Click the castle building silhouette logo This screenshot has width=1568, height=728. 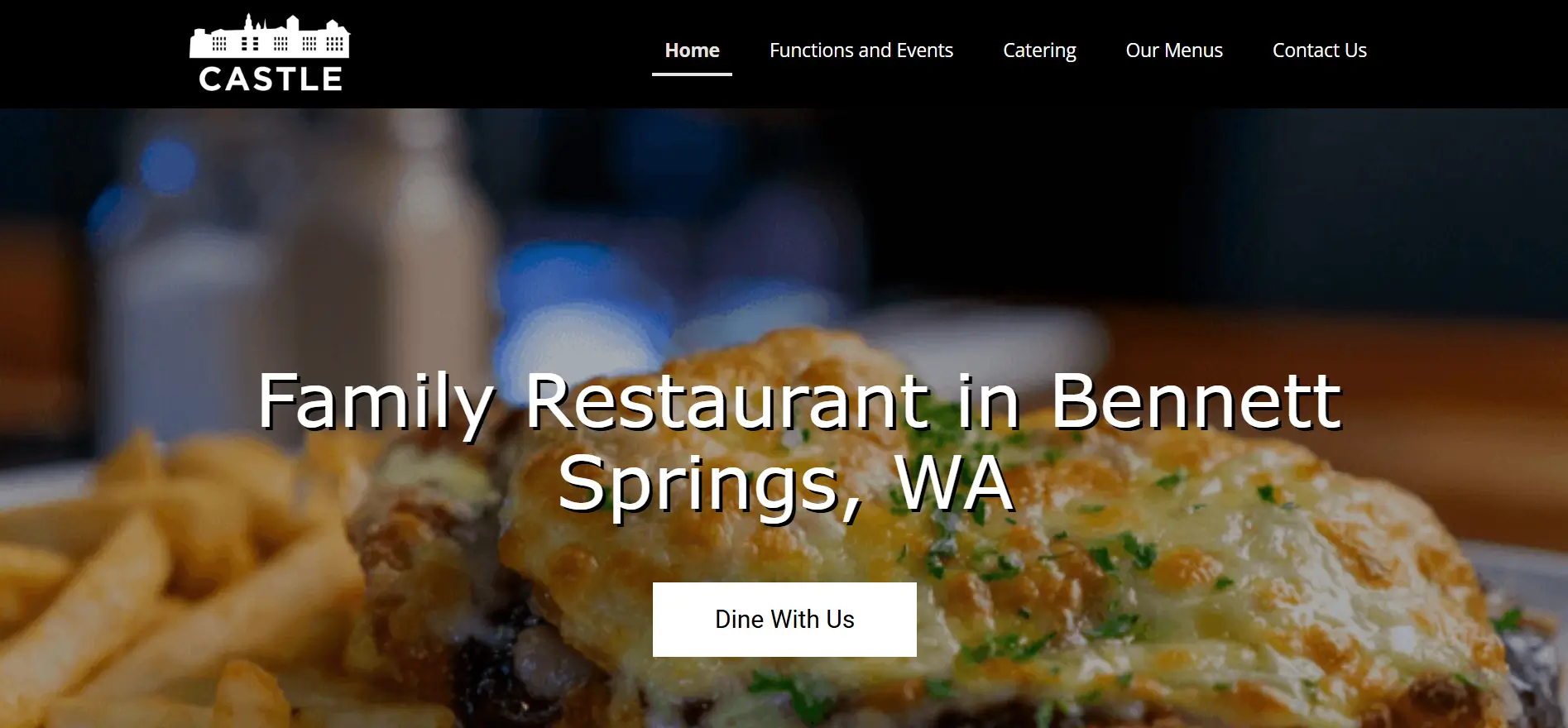(x=270, y=36)
